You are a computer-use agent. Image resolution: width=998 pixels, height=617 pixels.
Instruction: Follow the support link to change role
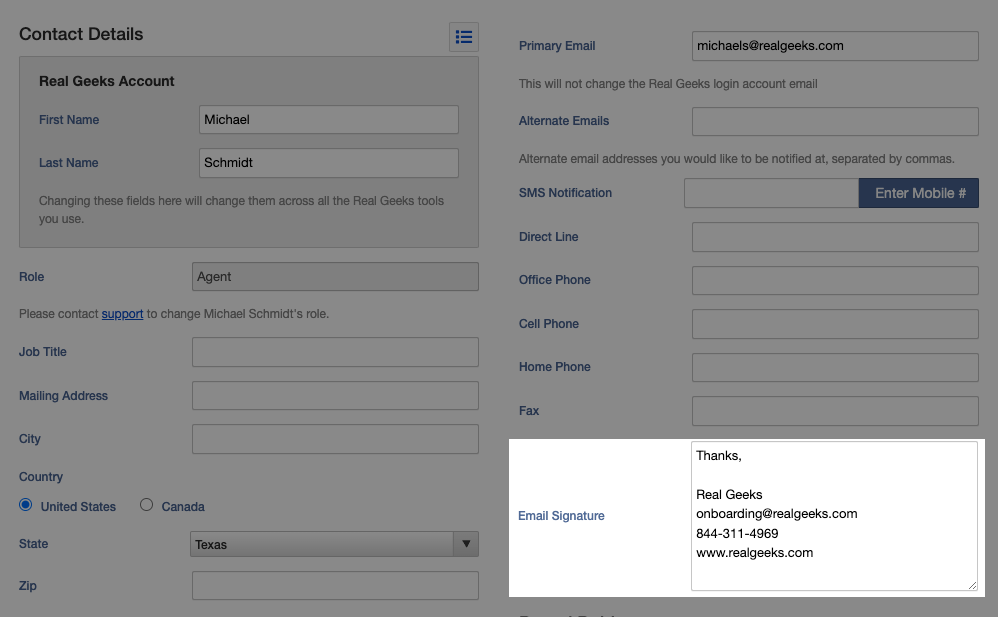(122, 314)
